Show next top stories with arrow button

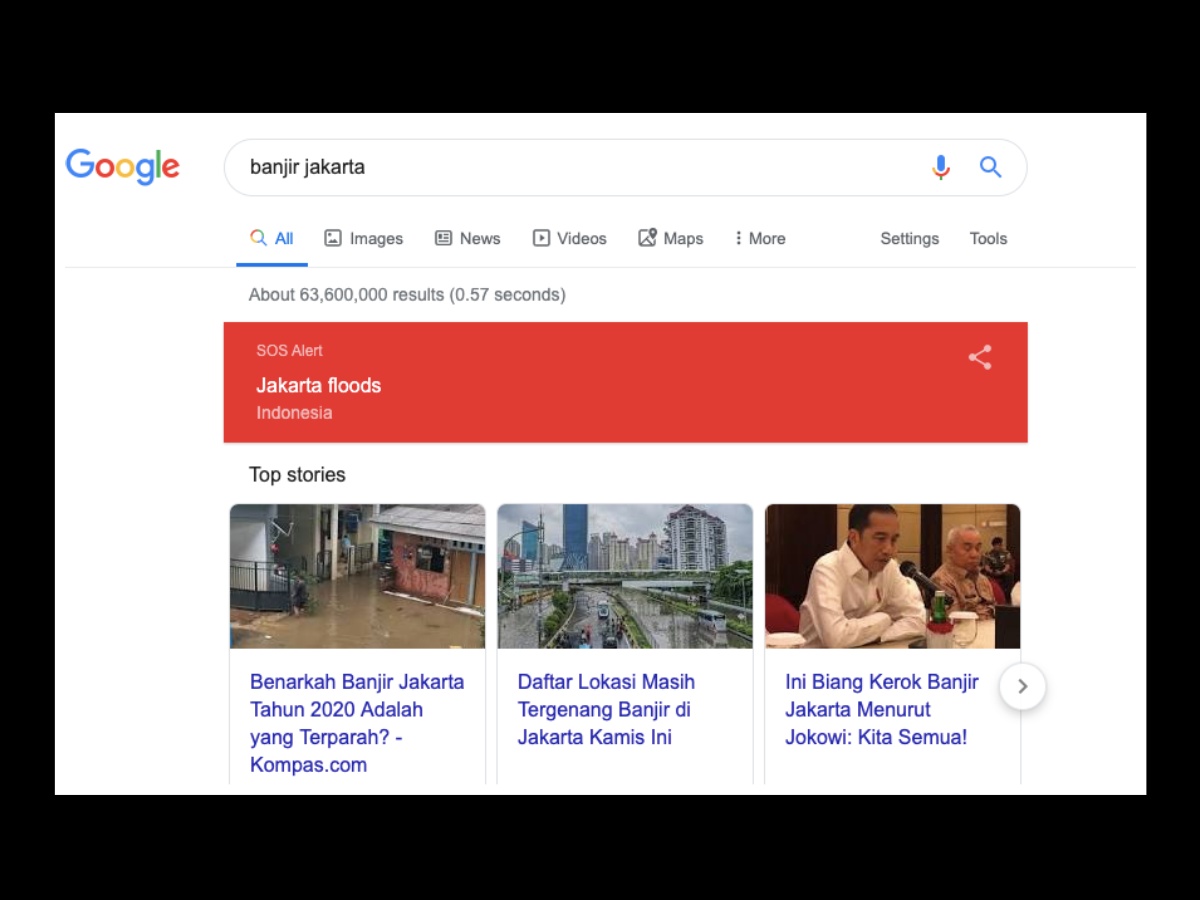pos(1022,686)
